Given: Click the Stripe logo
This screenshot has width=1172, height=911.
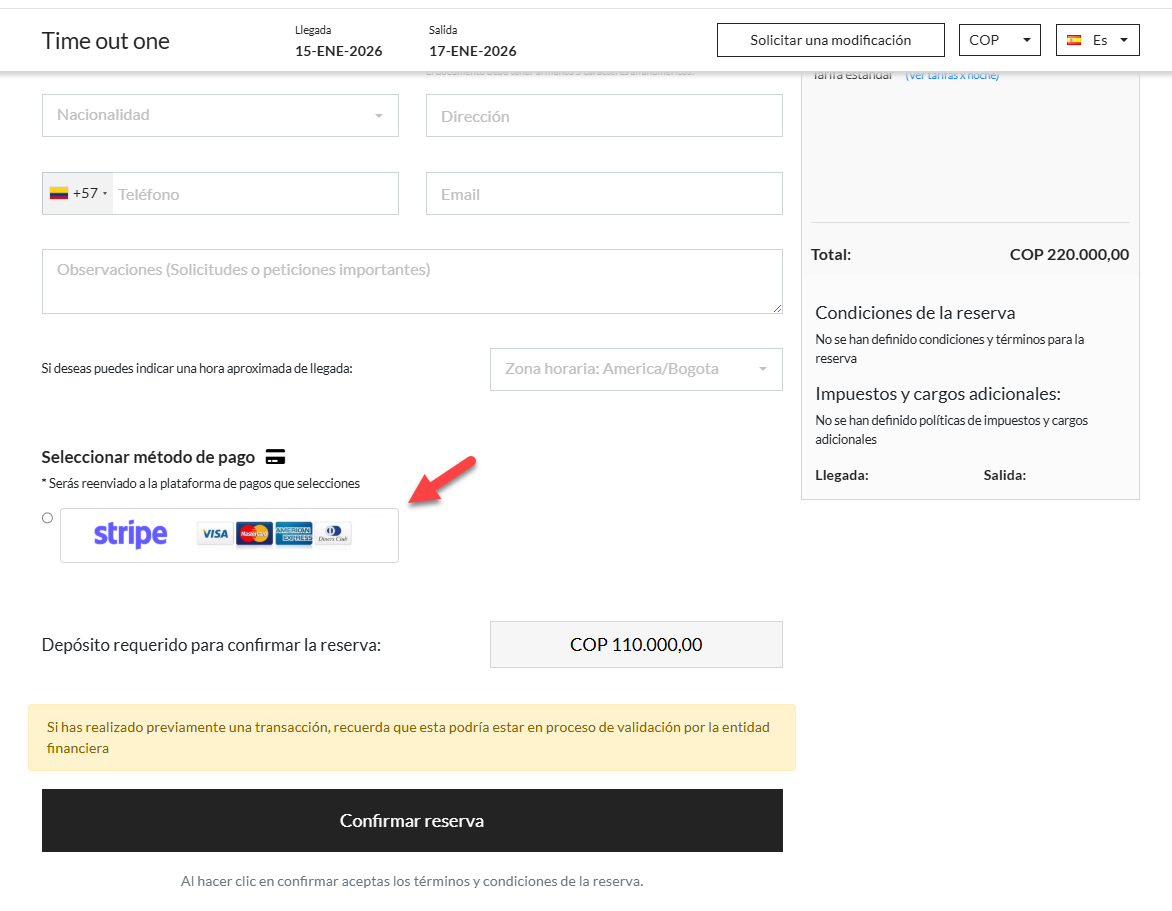Looking at the screenshot, I should 130,535.
